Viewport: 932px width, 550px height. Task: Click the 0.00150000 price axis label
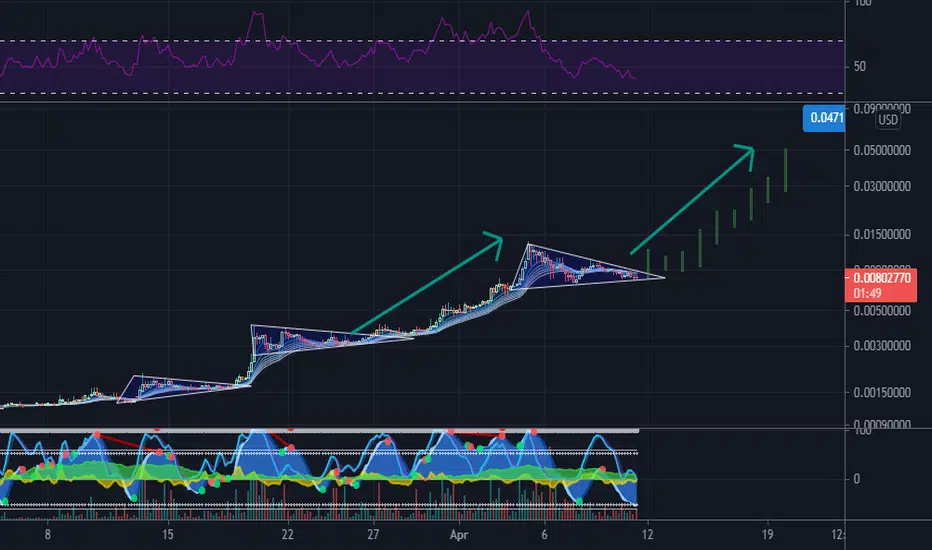tap(881, 392)
